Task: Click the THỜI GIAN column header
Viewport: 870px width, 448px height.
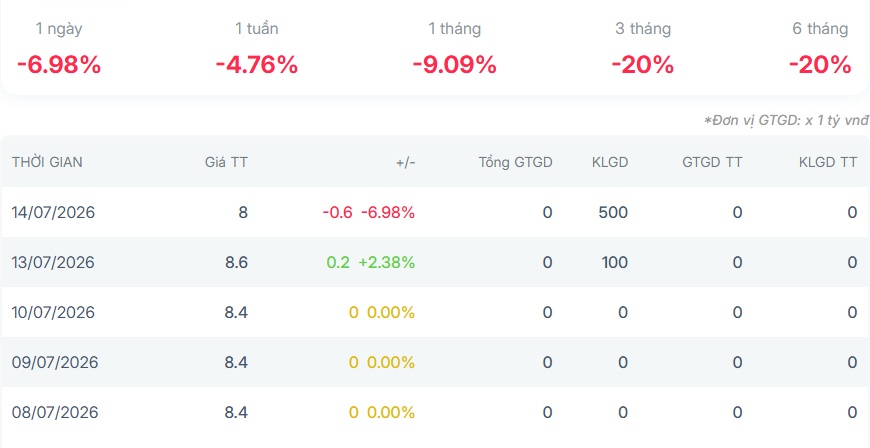Action: coord(47,162)
